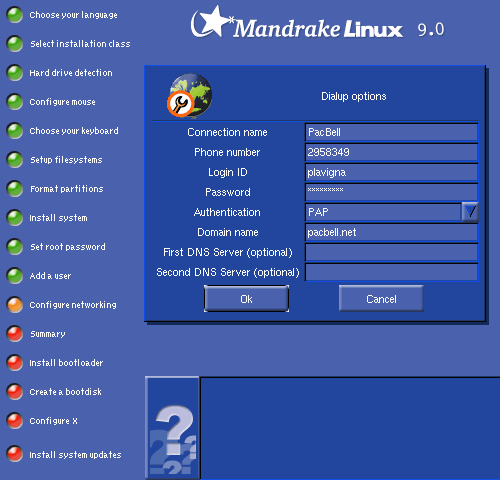Go to the Install system step label
This screenshot has width=500, height=480.
tap(58, 218)
